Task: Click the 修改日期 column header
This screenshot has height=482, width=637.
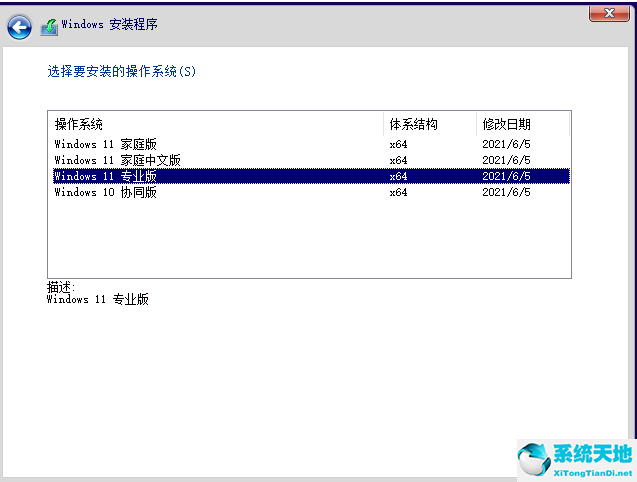Action: pyautogui.click(x=523, y=124)
